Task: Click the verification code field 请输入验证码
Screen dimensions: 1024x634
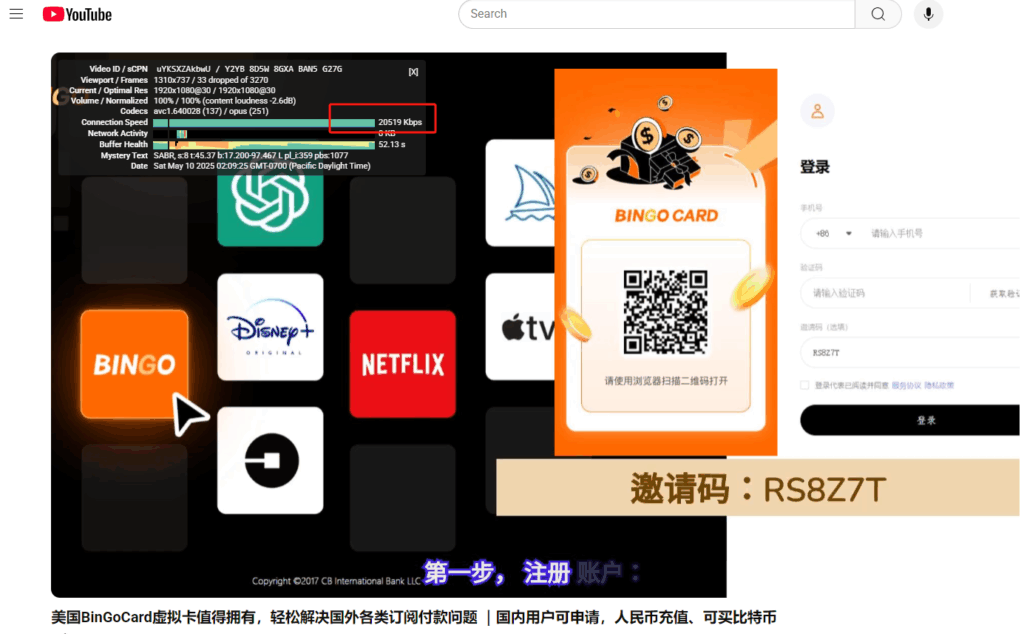Action: tap(885, 293)
